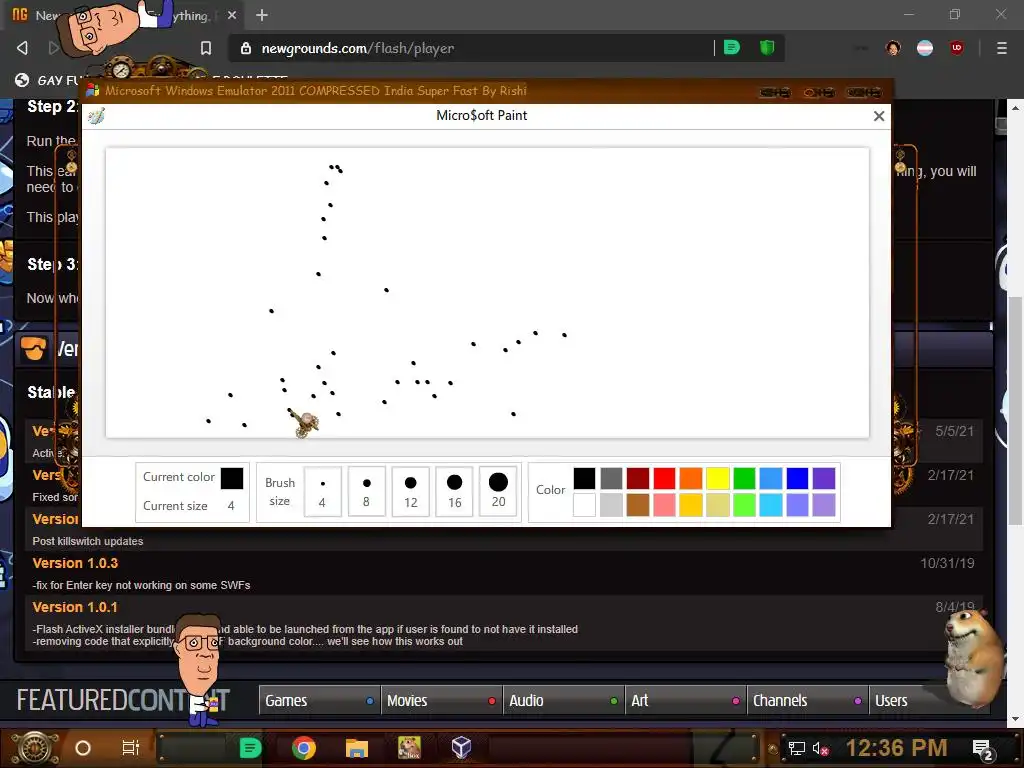The width and height of the screenshot is (1024, 768).
Task: Pick the lime green color swatch
Action: pos(744,505)
